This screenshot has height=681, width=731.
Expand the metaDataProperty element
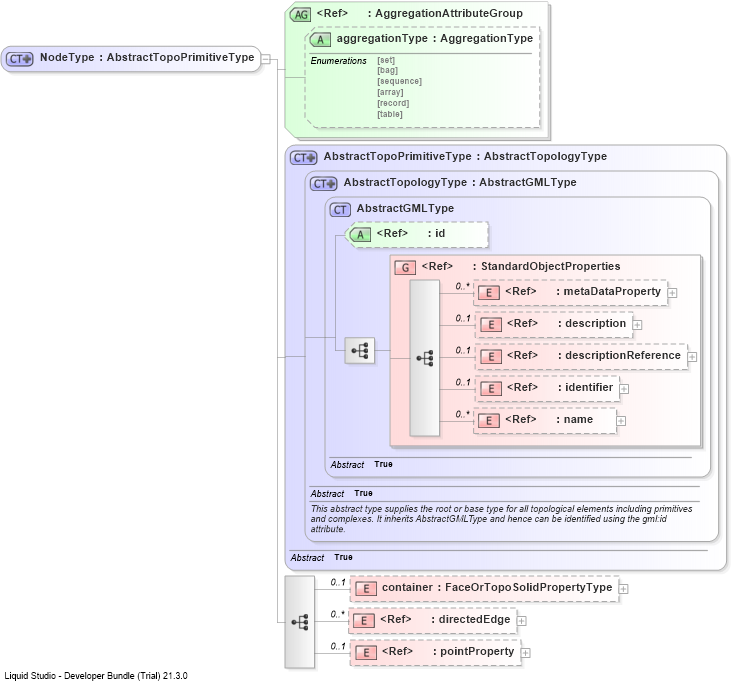[672, 293]
